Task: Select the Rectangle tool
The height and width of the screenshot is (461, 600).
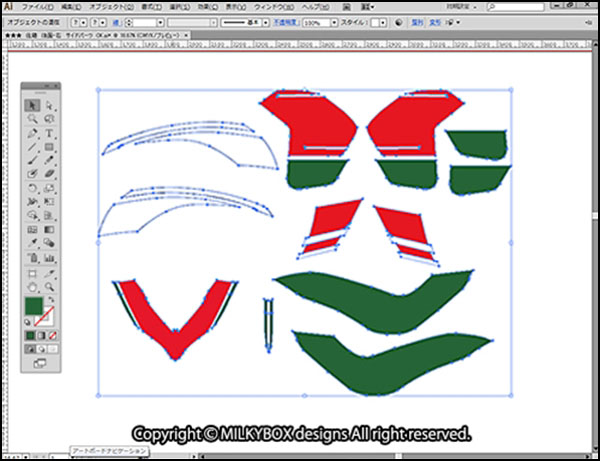Action: [49, 147]
